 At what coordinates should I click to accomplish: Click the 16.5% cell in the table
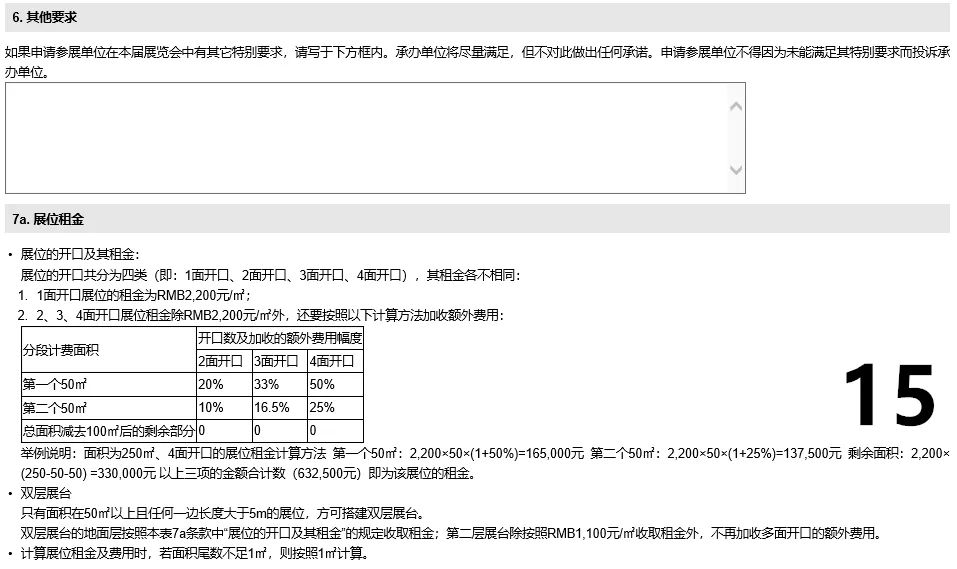pos(271,408)
